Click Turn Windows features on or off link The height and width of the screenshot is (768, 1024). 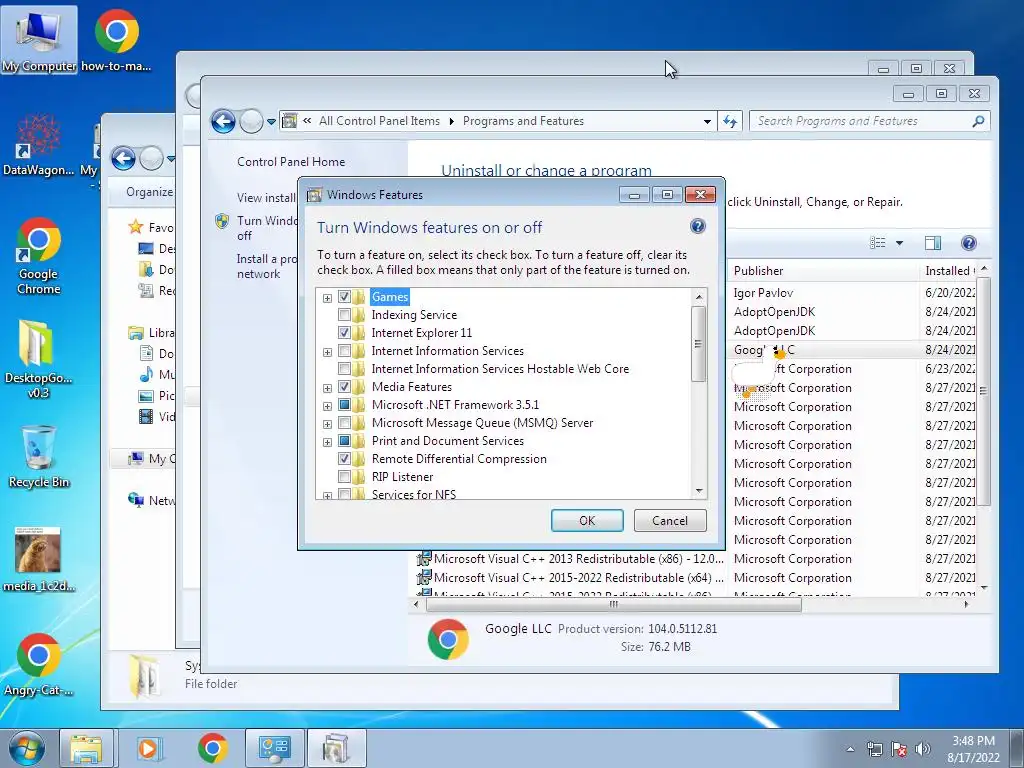point(266,228)
